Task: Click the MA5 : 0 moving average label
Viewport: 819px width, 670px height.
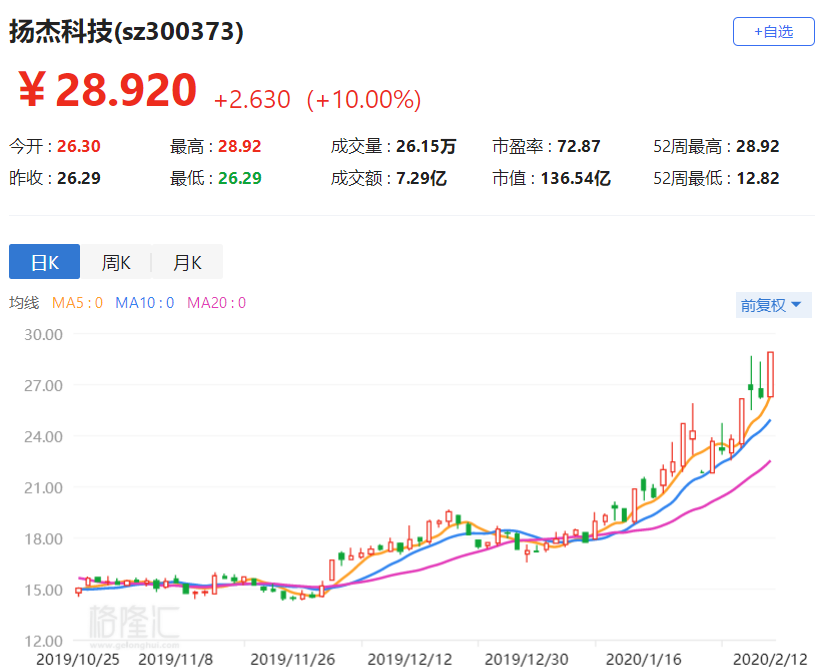Action: (77, 303)
